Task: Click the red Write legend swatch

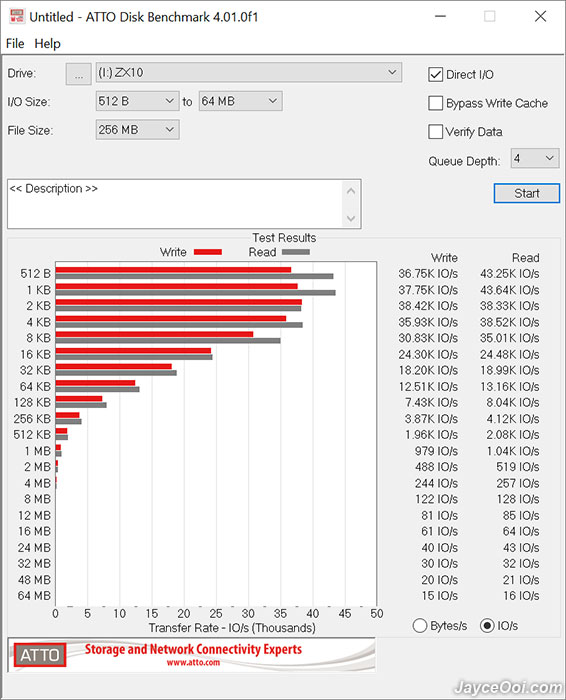Action: point(208,252)
